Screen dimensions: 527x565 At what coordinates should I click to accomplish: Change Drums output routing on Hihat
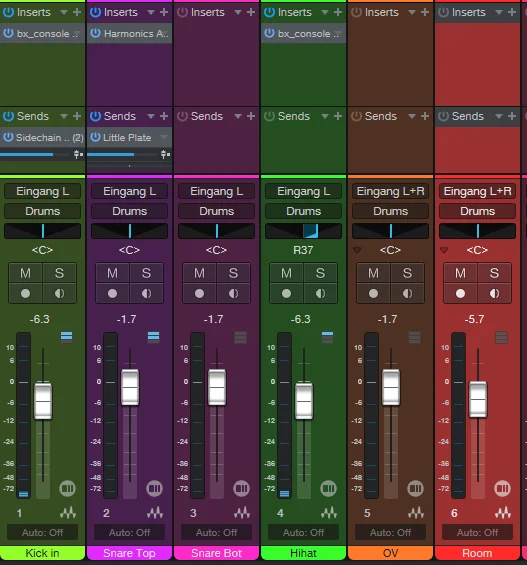(x=303, y=211)
